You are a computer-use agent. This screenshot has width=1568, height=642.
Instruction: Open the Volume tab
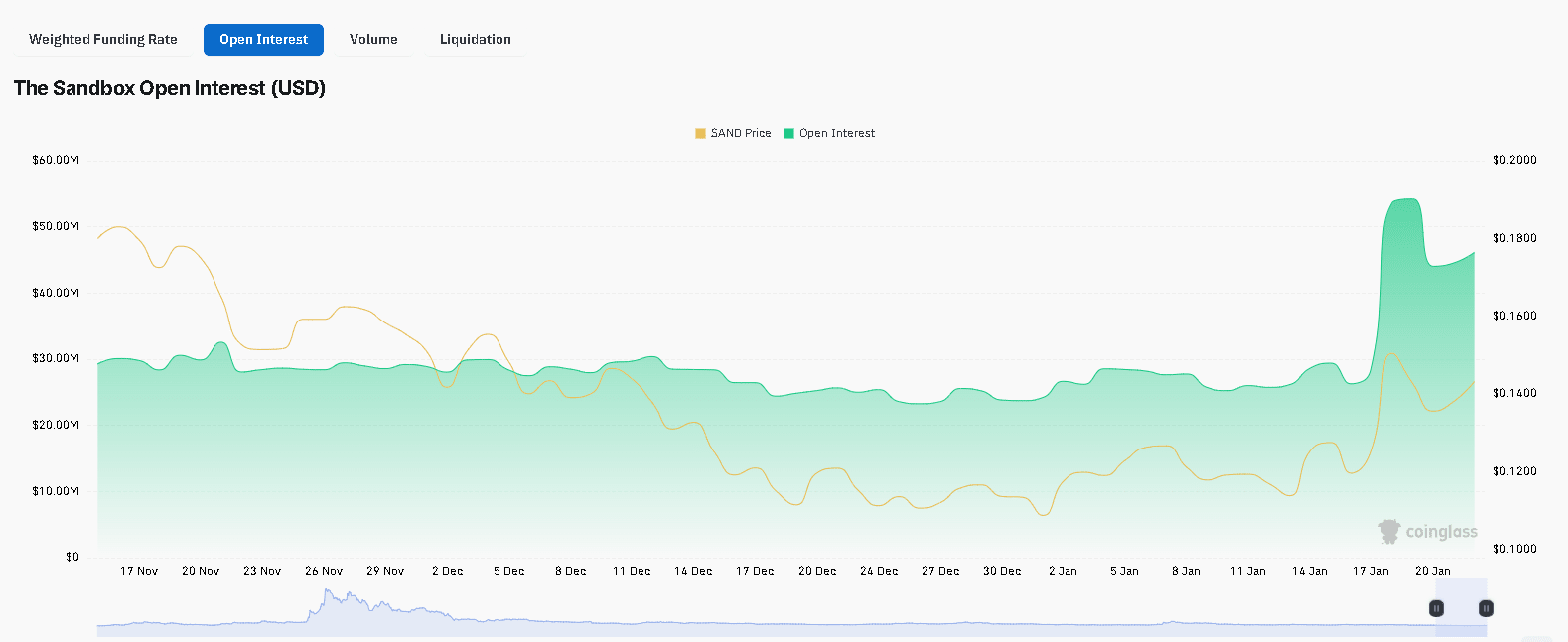[x=373, y=40]
